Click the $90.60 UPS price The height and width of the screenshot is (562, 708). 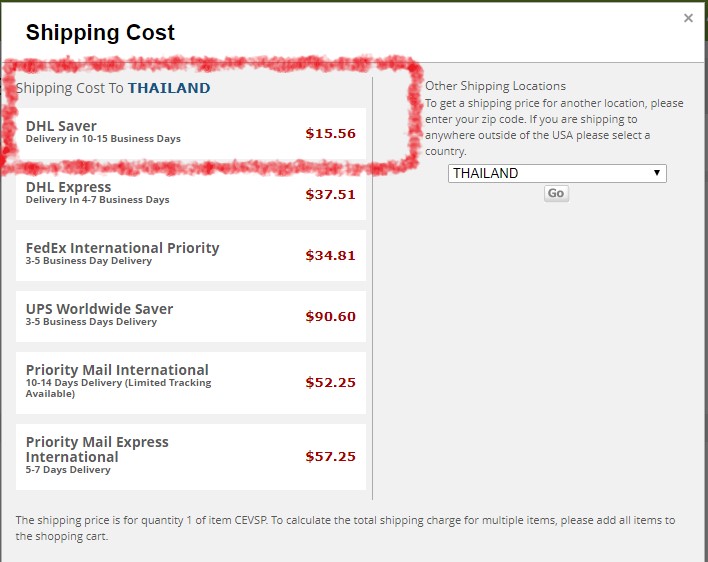pos(331,316)
